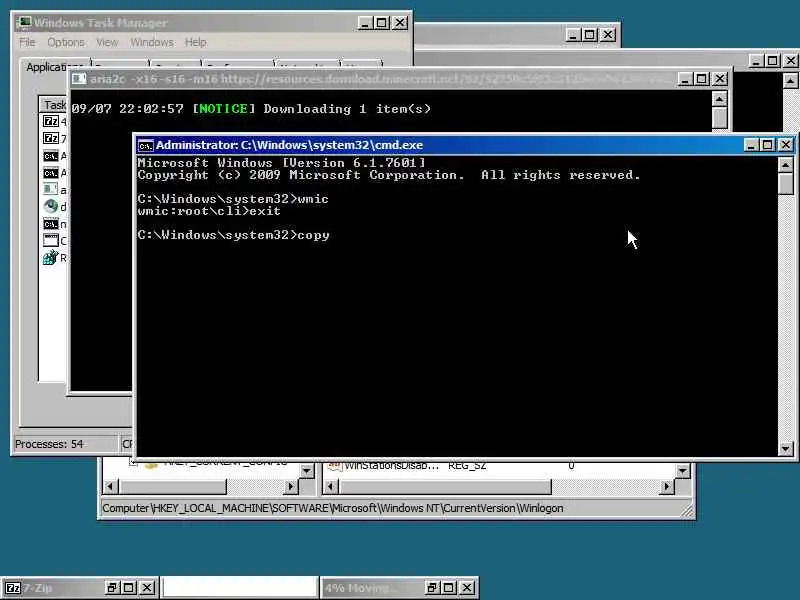This screenshot has width=800, height=600.
Task: Click the Registry Editor resize grip
Action: pos(688,510)
